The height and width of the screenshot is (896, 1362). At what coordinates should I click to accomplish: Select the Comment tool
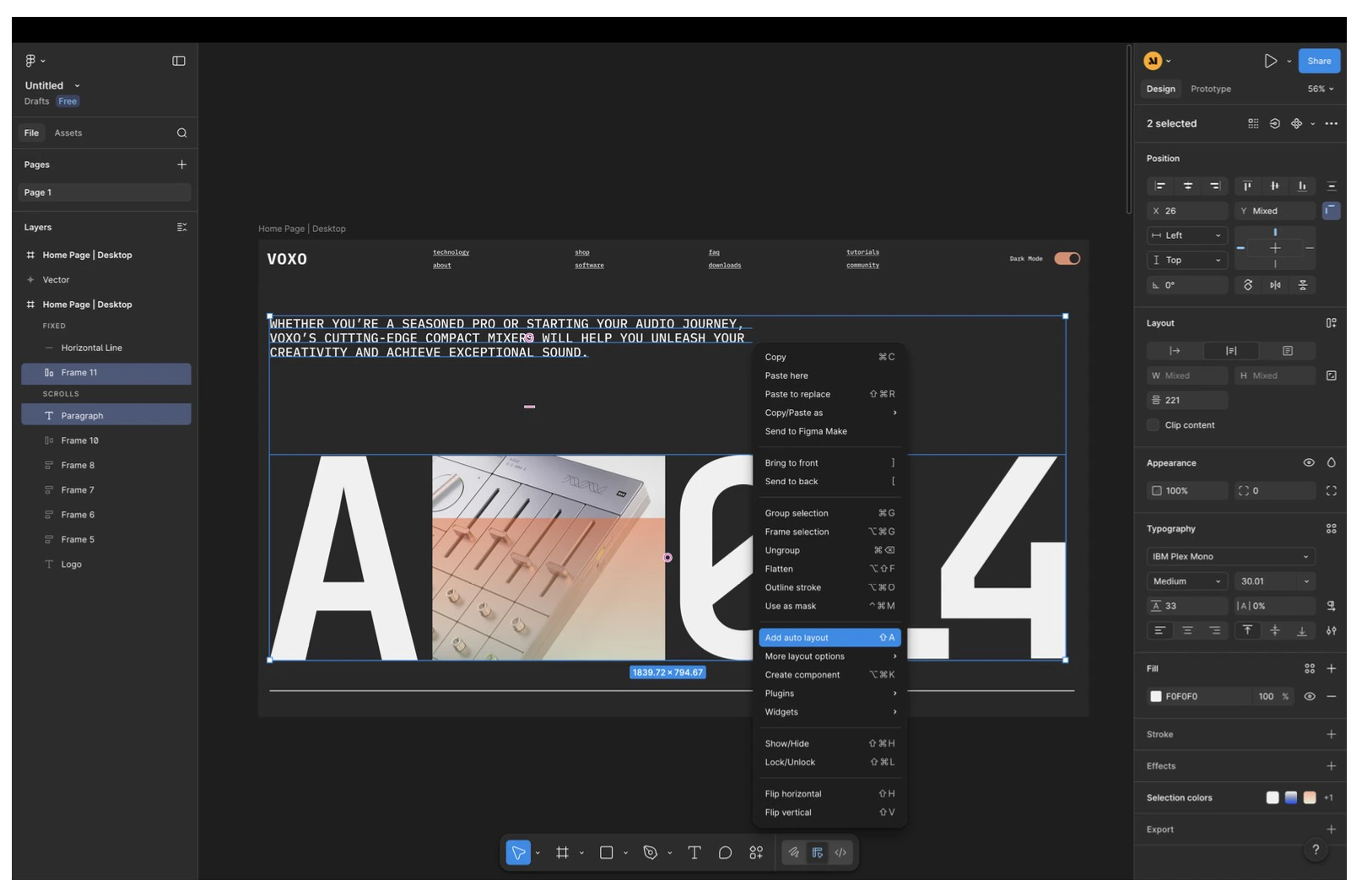tap(725, 852)
